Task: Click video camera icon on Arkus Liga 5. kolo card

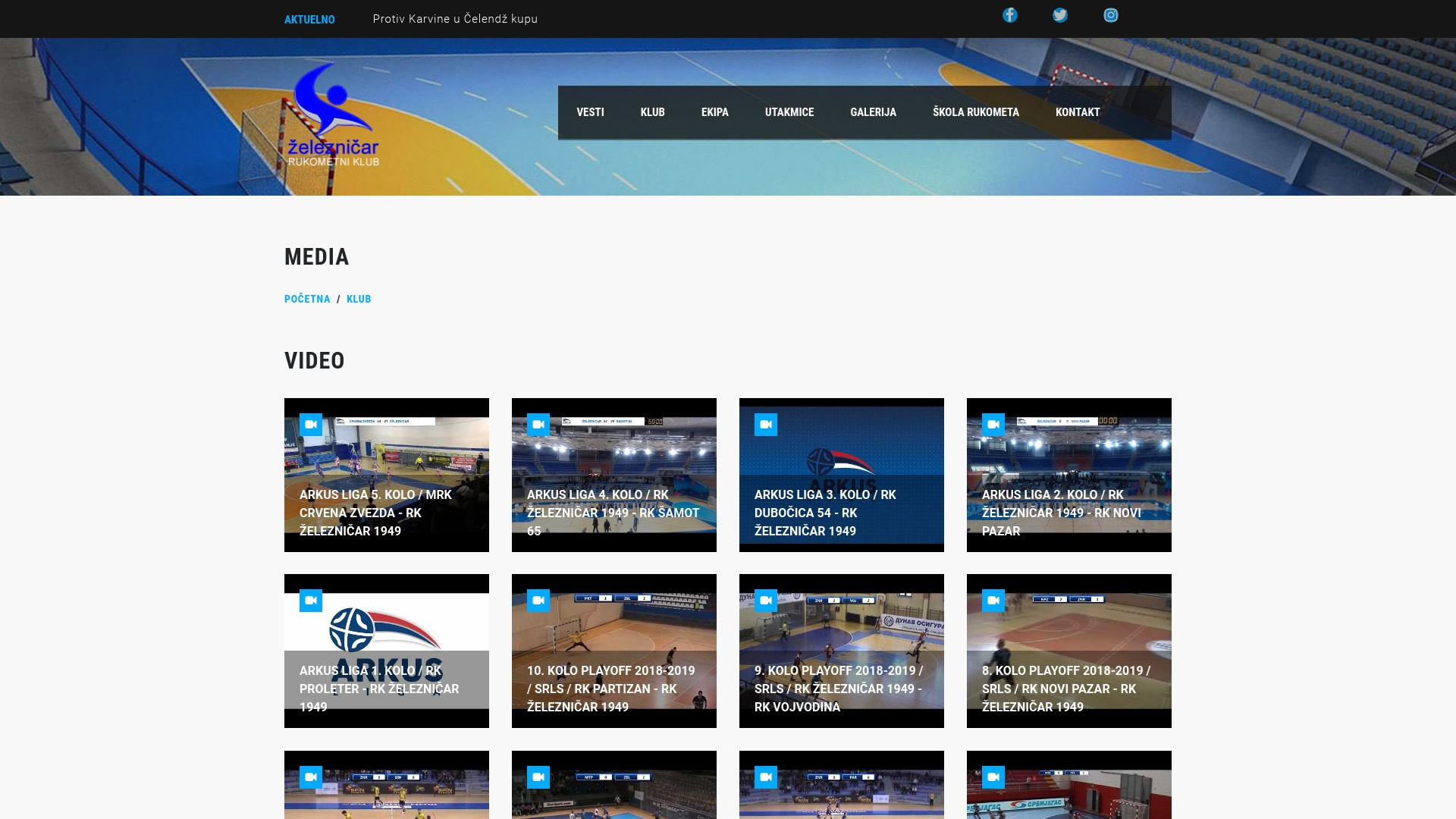Action: click(x=311, y=425)
